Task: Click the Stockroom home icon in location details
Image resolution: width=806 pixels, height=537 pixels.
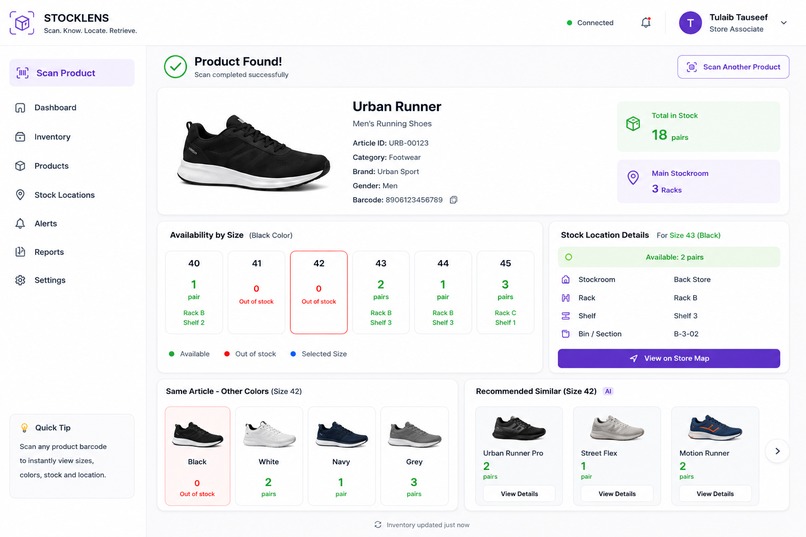Action: 565,280
